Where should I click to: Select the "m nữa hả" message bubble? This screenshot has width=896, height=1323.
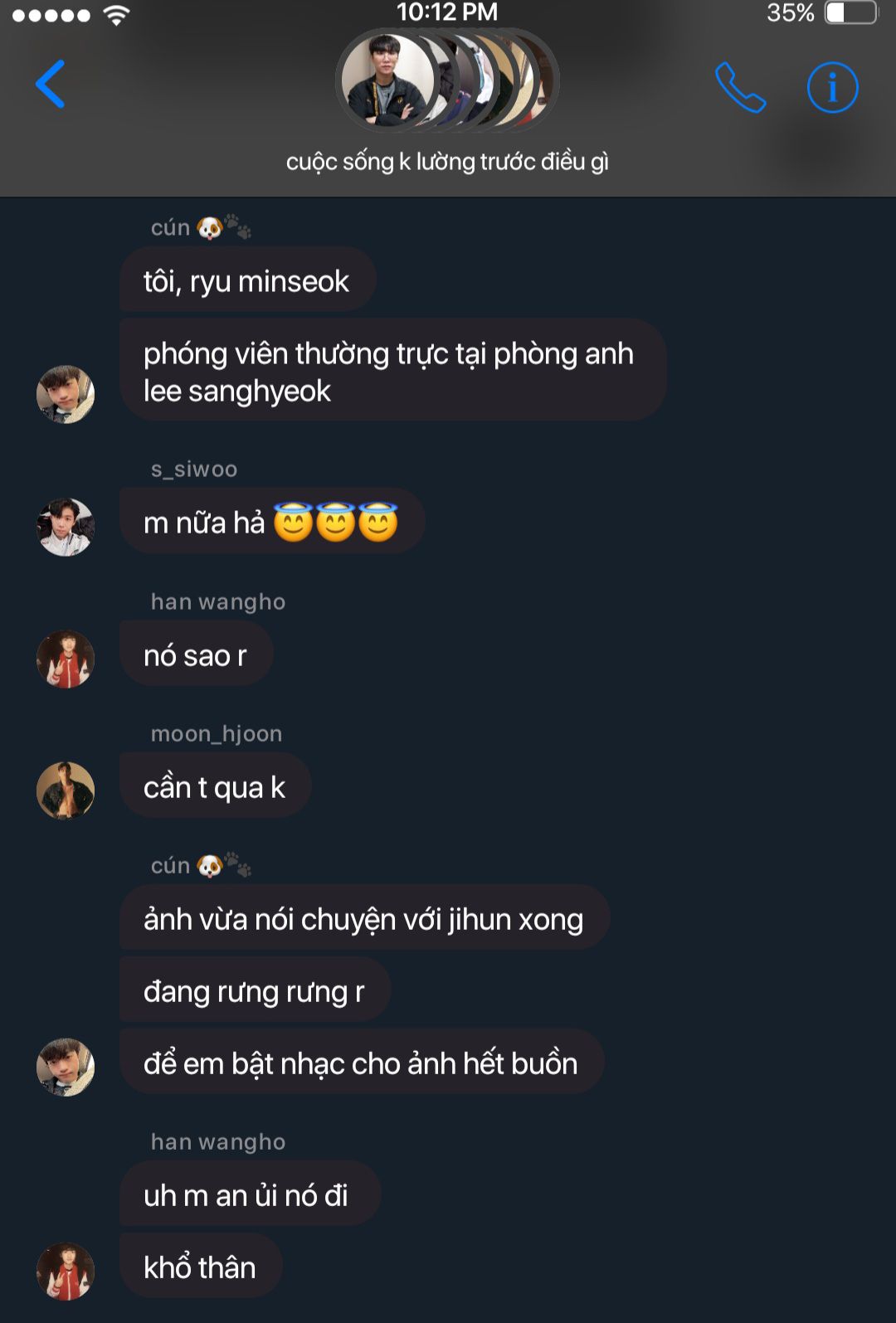[272, 522]
